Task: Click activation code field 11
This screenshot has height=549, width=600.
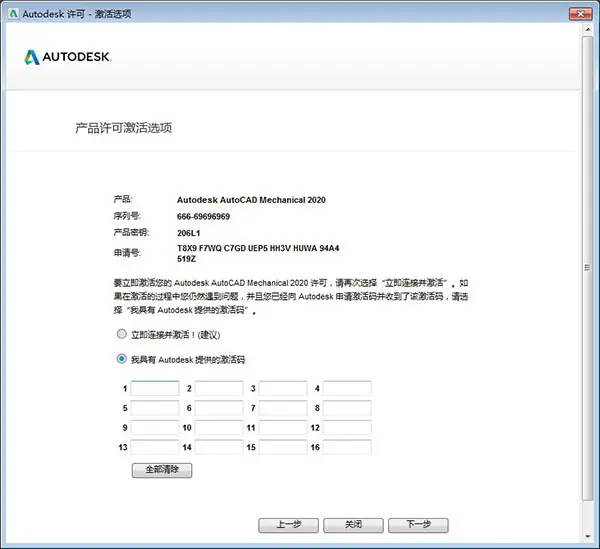Action: pyautogui.click(x=283, y=428)
